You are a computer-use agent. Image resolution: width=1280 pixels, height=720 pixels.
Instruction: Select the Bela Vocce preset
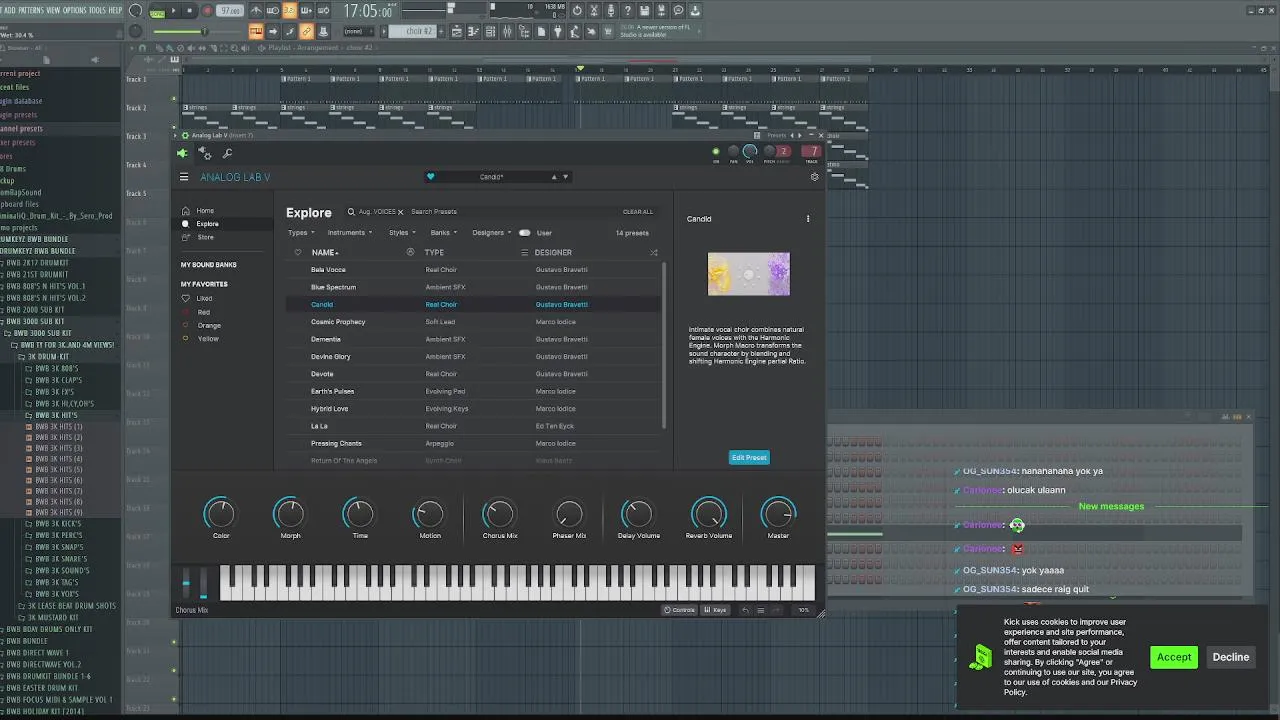(x=473, y=270)
